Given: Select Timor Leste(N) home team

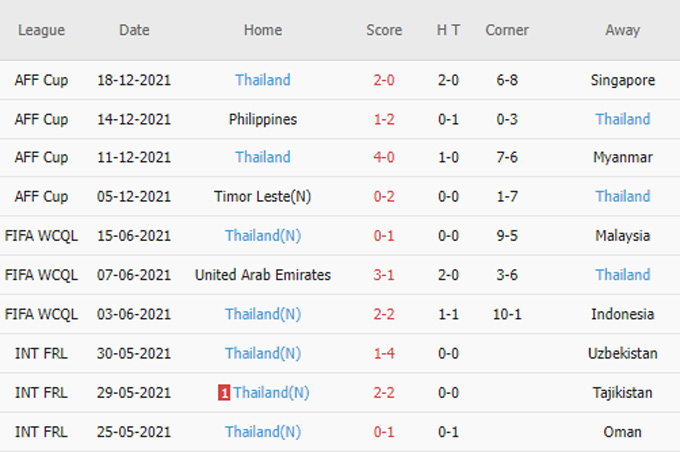Looking at the screenshot, I should [263, 197].
